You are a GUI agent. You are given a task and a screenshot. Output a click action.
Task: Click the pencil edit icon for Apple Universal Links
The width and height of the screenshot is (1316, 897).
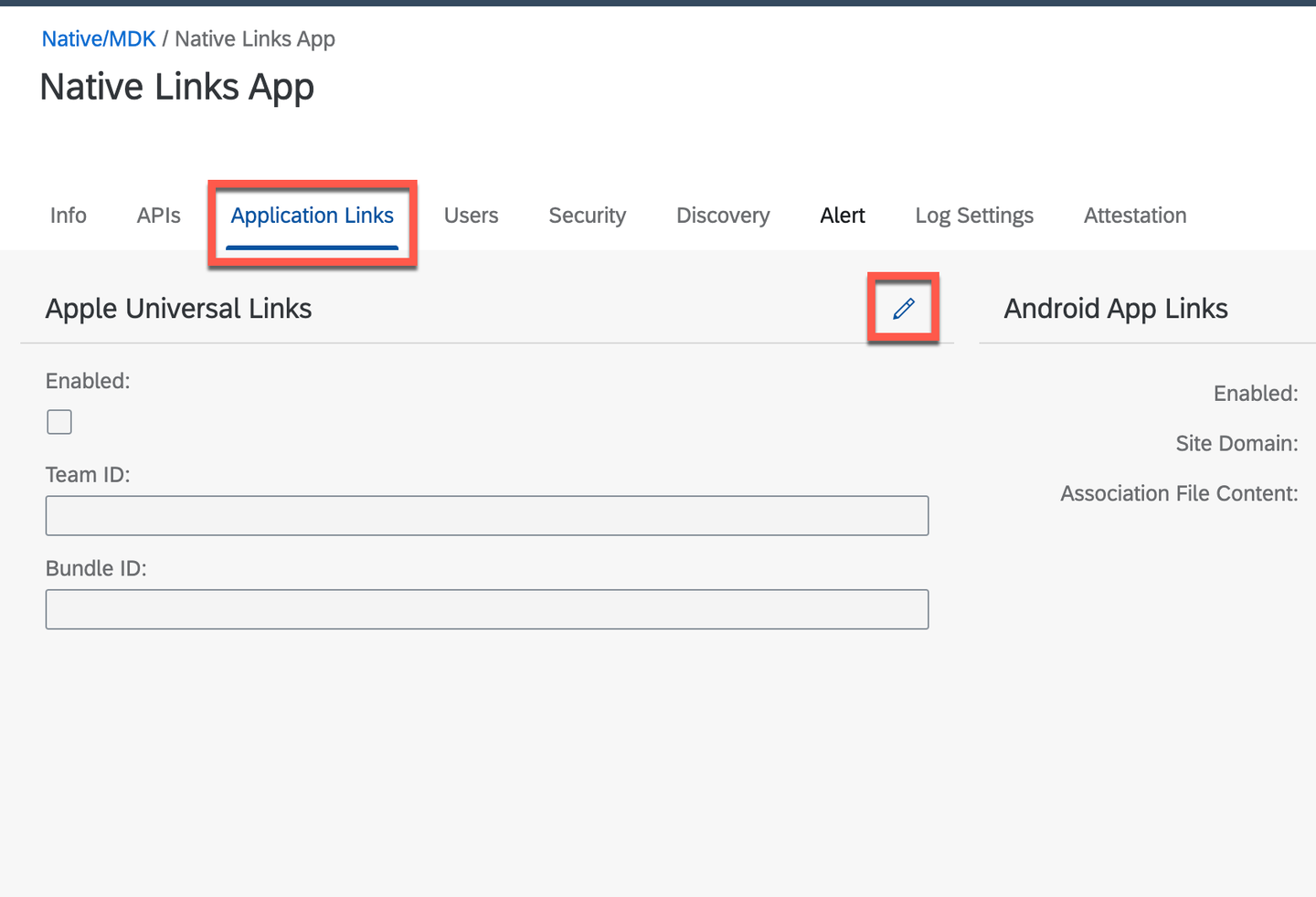[903, 309]
